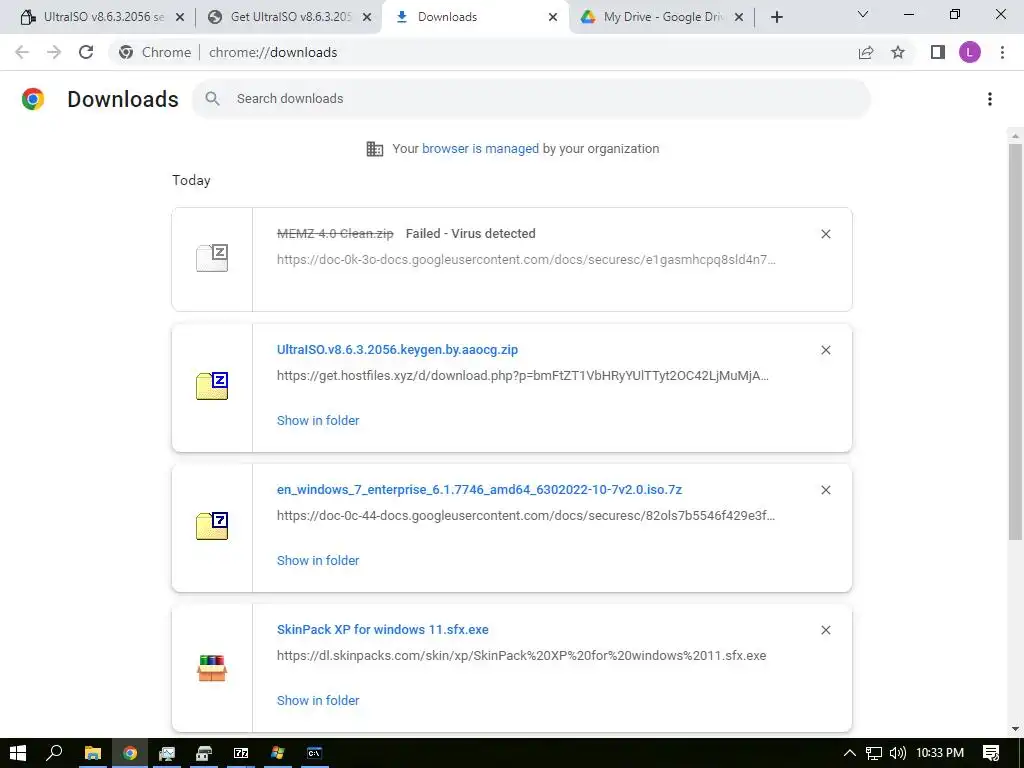Focus the chrome://downloads address bar
This screenshot has height=768, width=1024.
273,52
